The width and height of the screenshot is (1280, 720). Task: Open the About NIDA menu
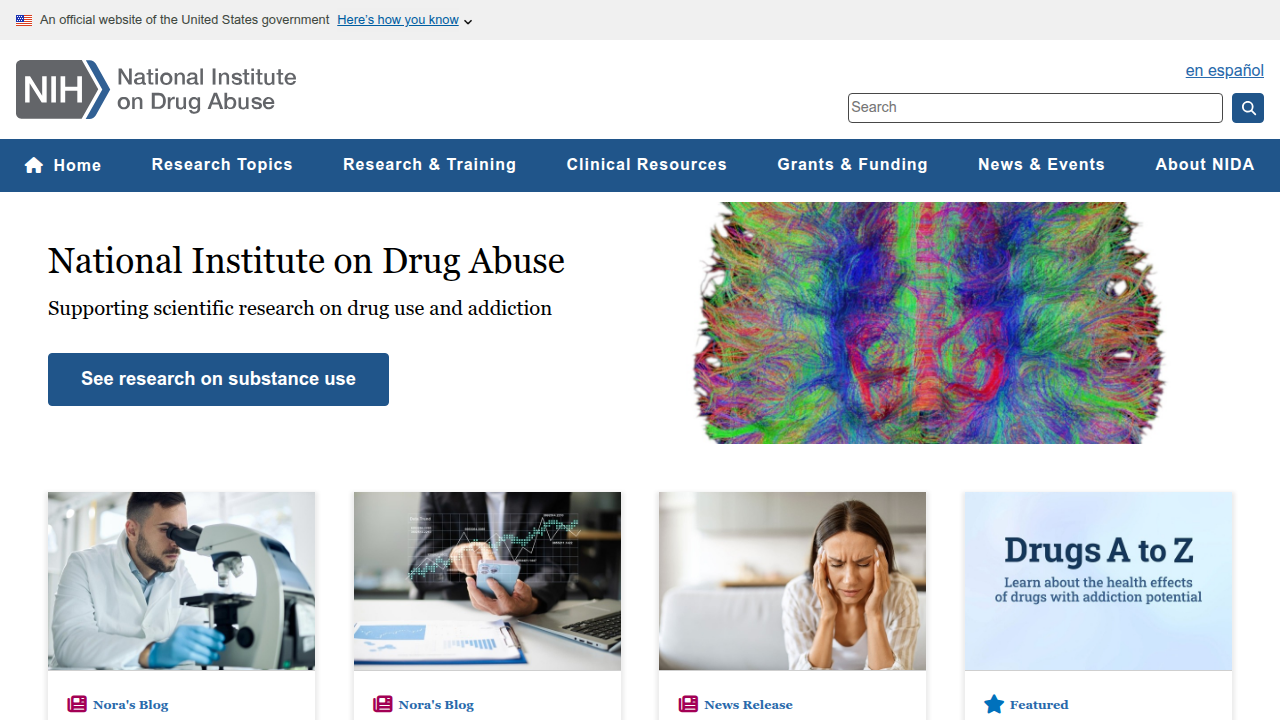[1205, 165]
